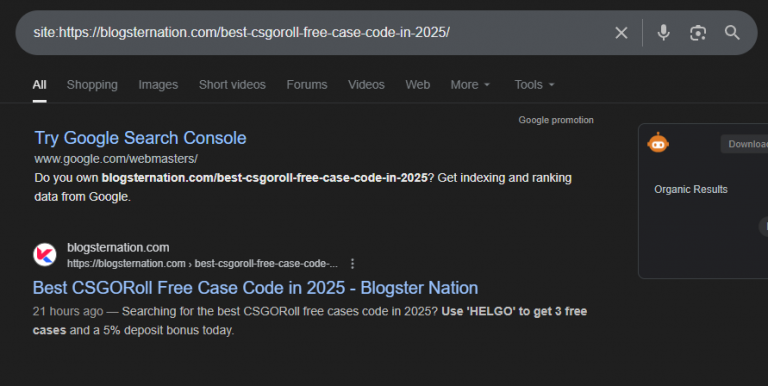The width and height of the screenshot is (768, 386).
Task: Click the blogsternation.com breadcrumb URL
Action: [x=202, y=264]
